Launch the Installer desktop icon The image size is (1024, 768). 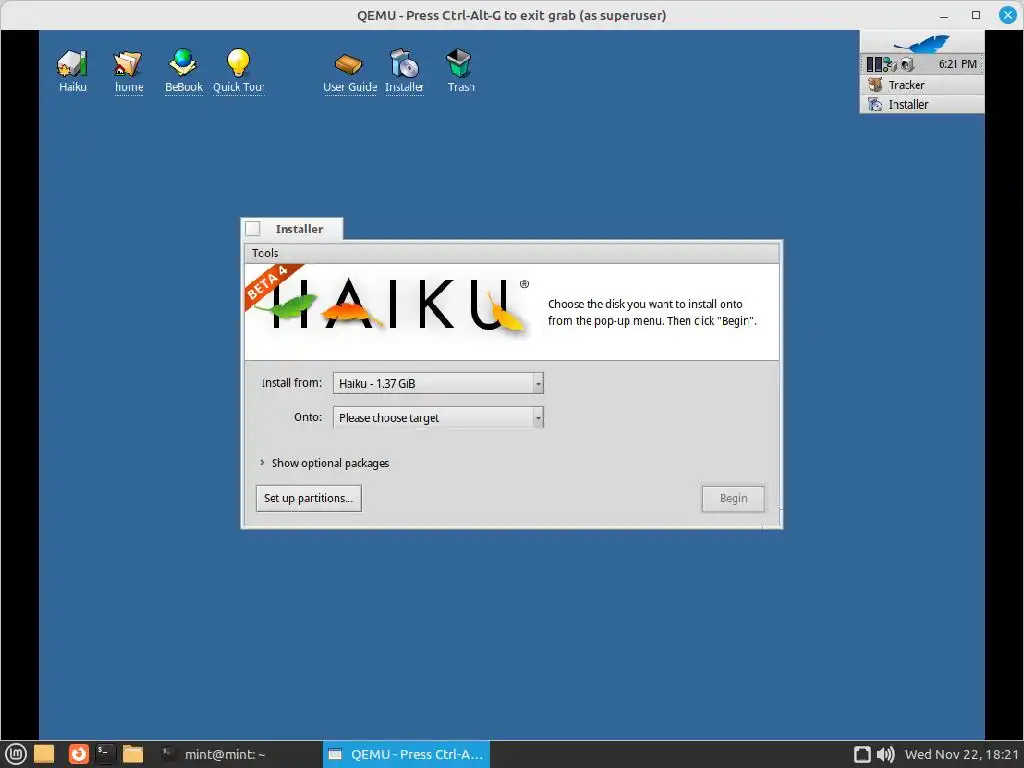(404, 71)
